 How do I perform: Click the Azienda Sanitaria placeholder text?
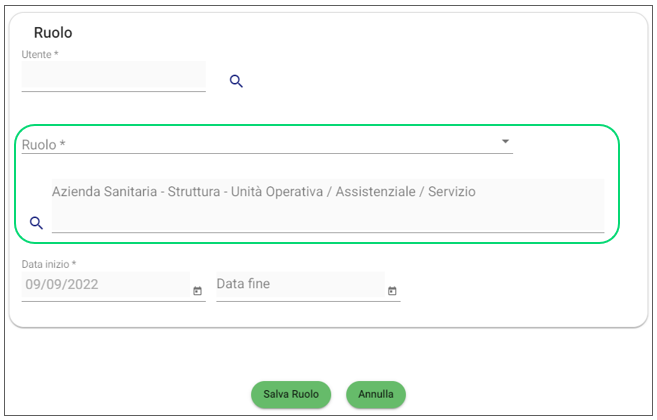263,191
